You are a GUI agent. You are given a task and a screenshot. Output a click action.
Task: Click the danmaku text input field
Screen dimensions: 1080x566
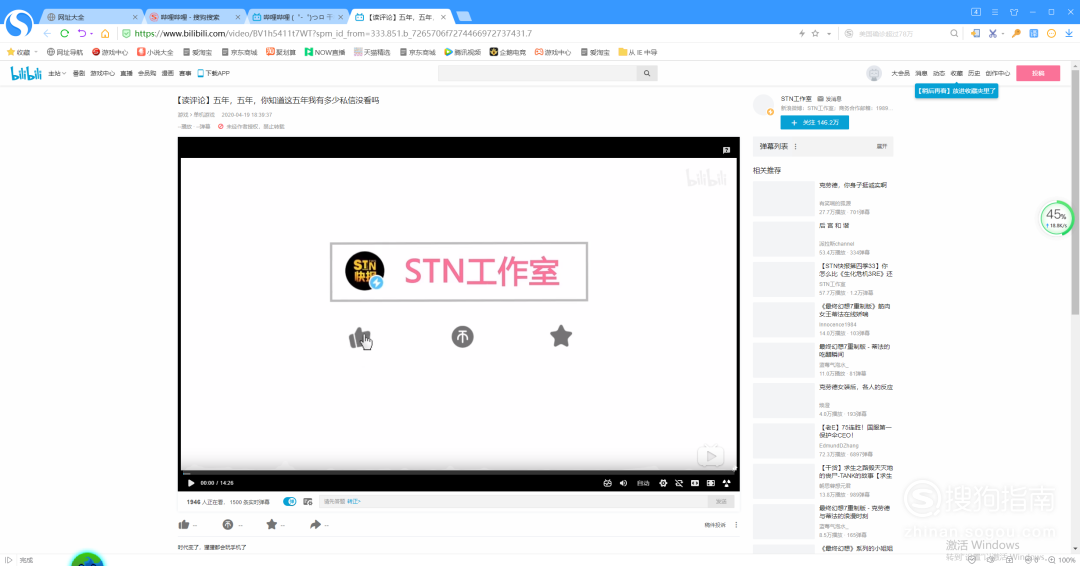click(513, 501)
